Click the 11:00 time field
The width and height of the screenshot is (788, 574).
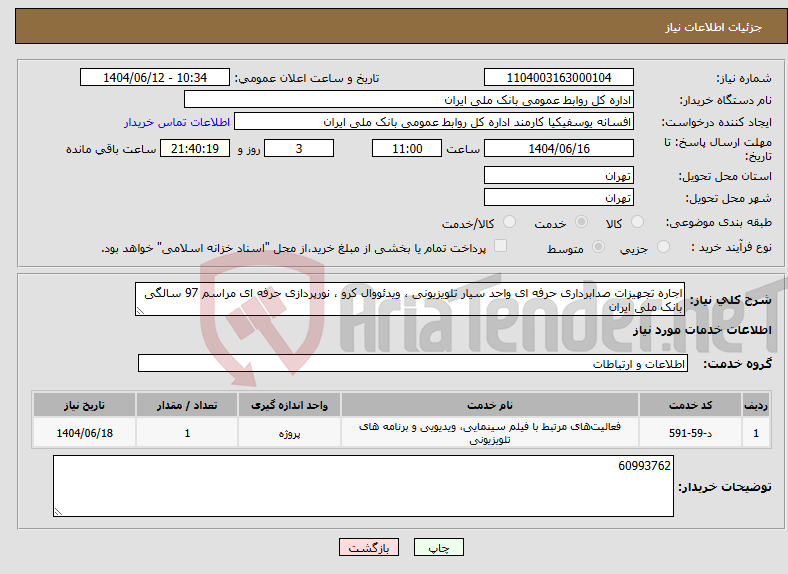[x=407, y=148]
